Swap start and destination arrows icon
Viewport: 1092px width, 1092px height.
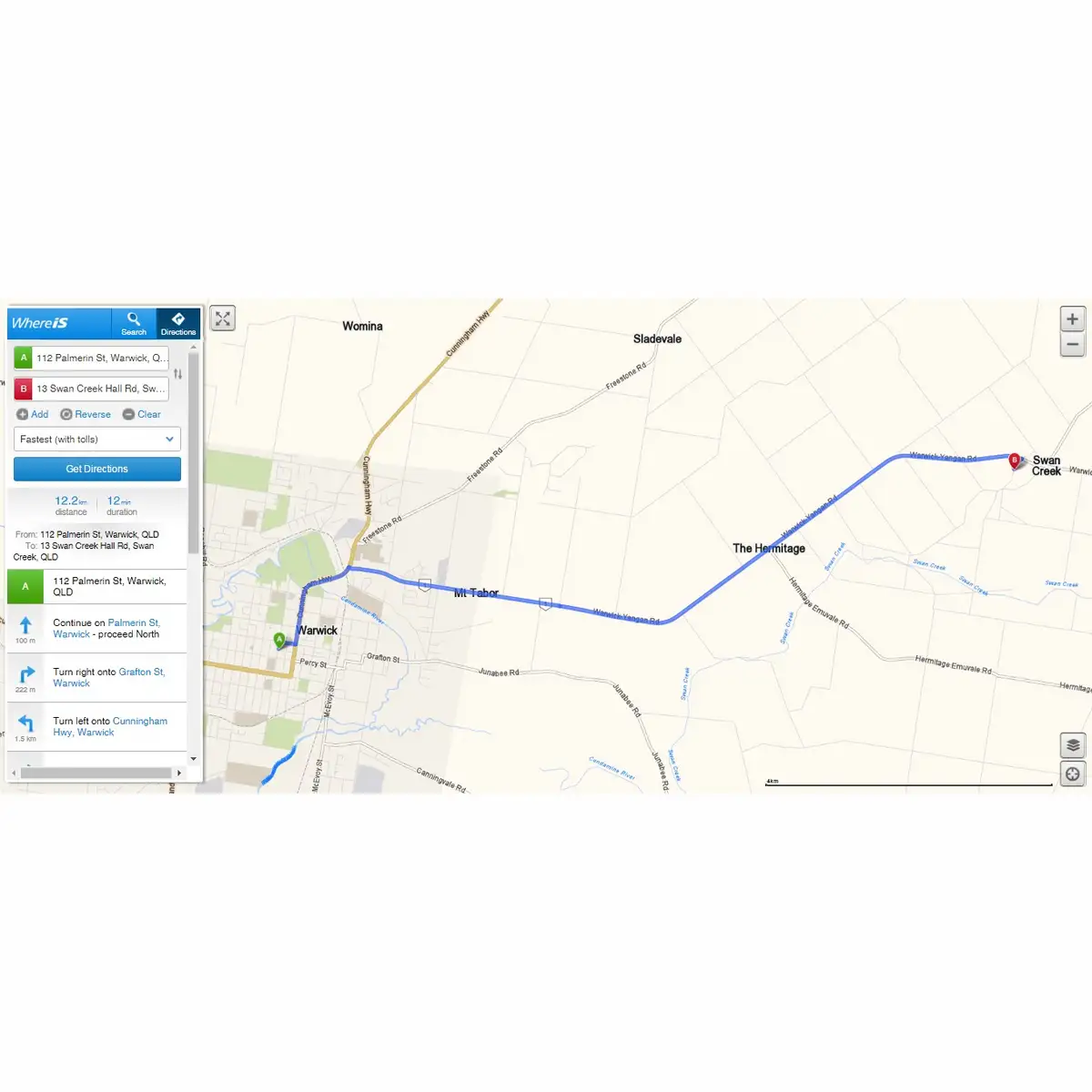pos(177,373)
